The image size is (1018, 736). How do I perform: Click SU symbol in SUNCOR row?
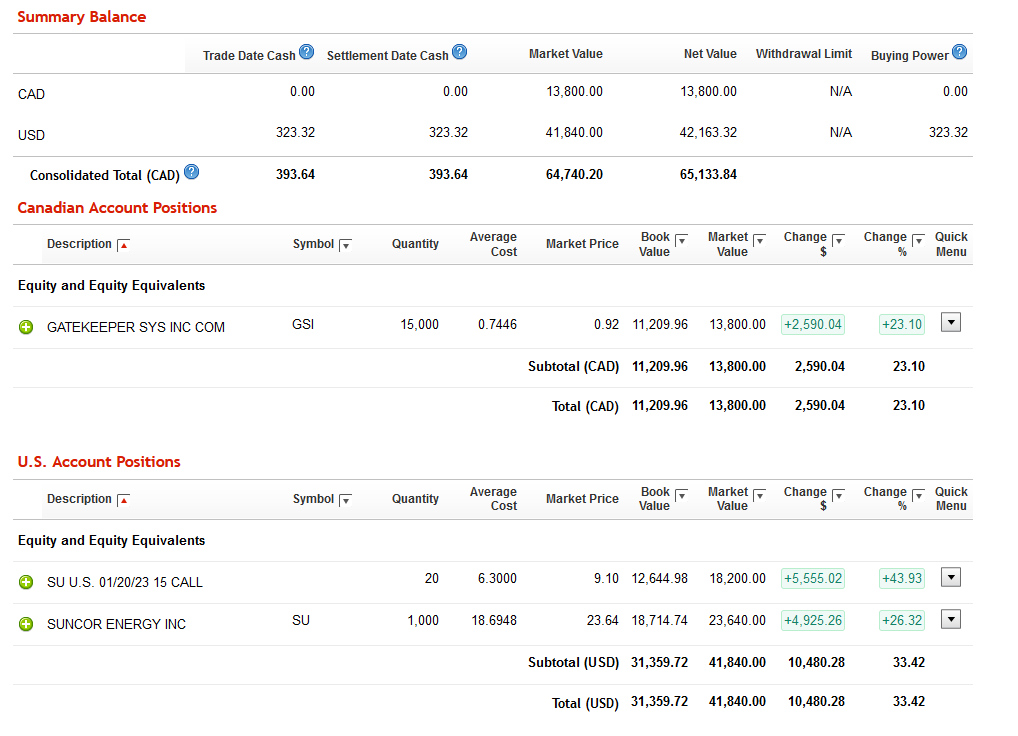(301, 620)
